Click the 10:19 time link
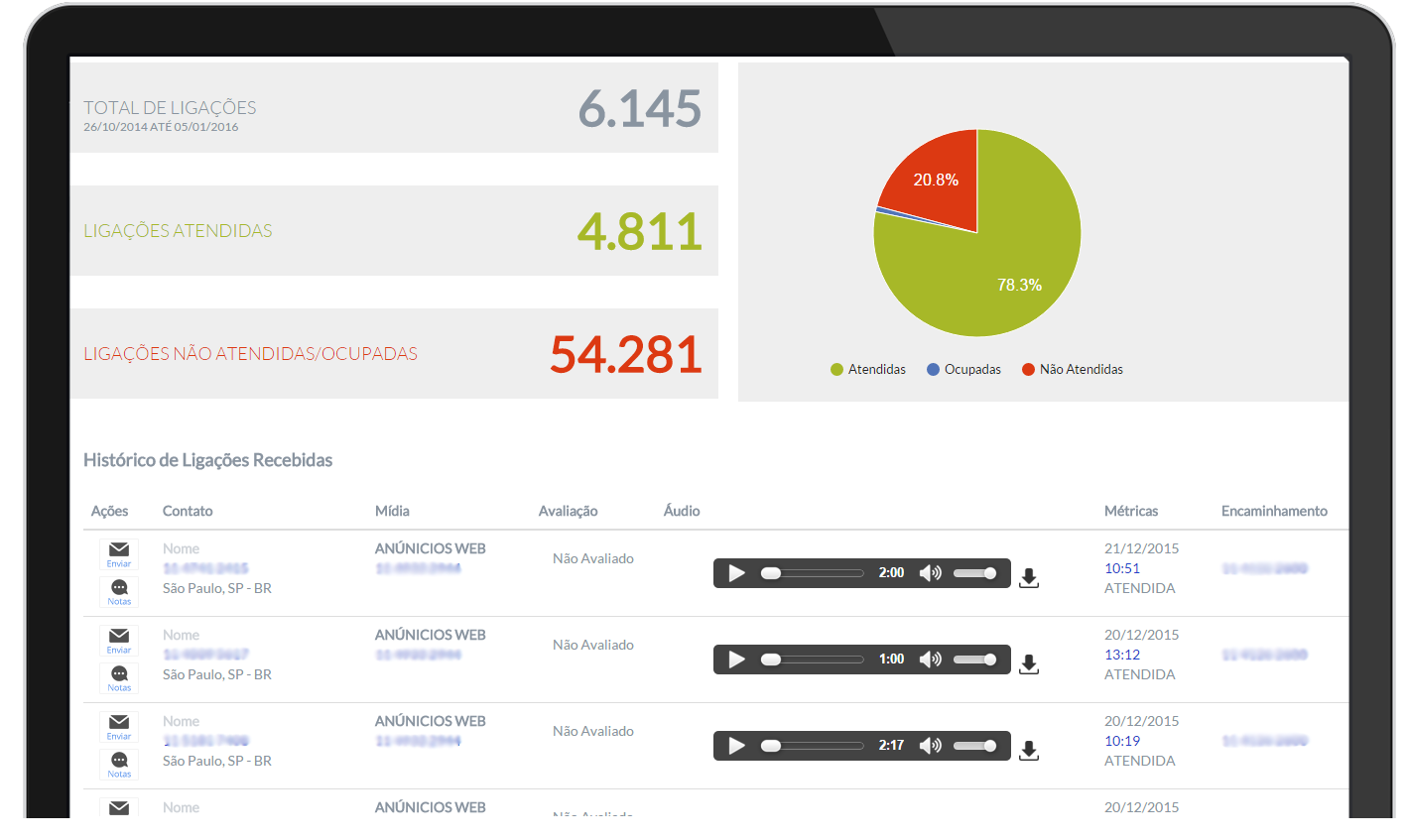Image resolution: width=1409 pixels, height=840 pixels. pyautogui.click(x=1122, y=741)
